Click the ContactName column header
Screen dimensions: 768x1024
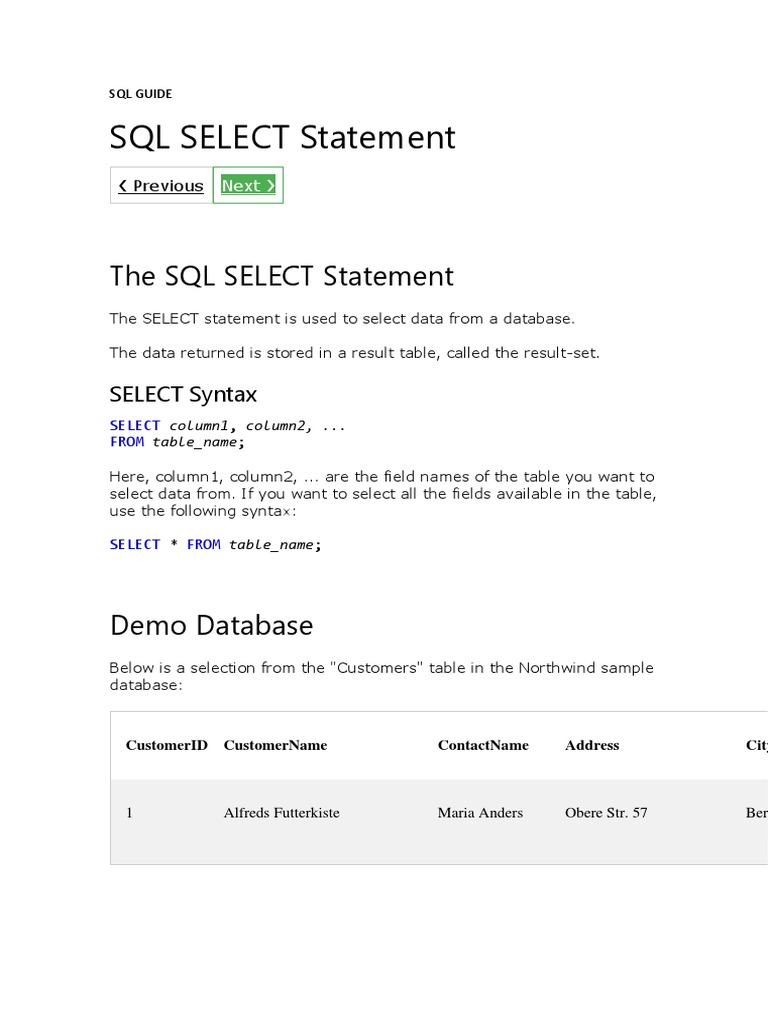483,745
